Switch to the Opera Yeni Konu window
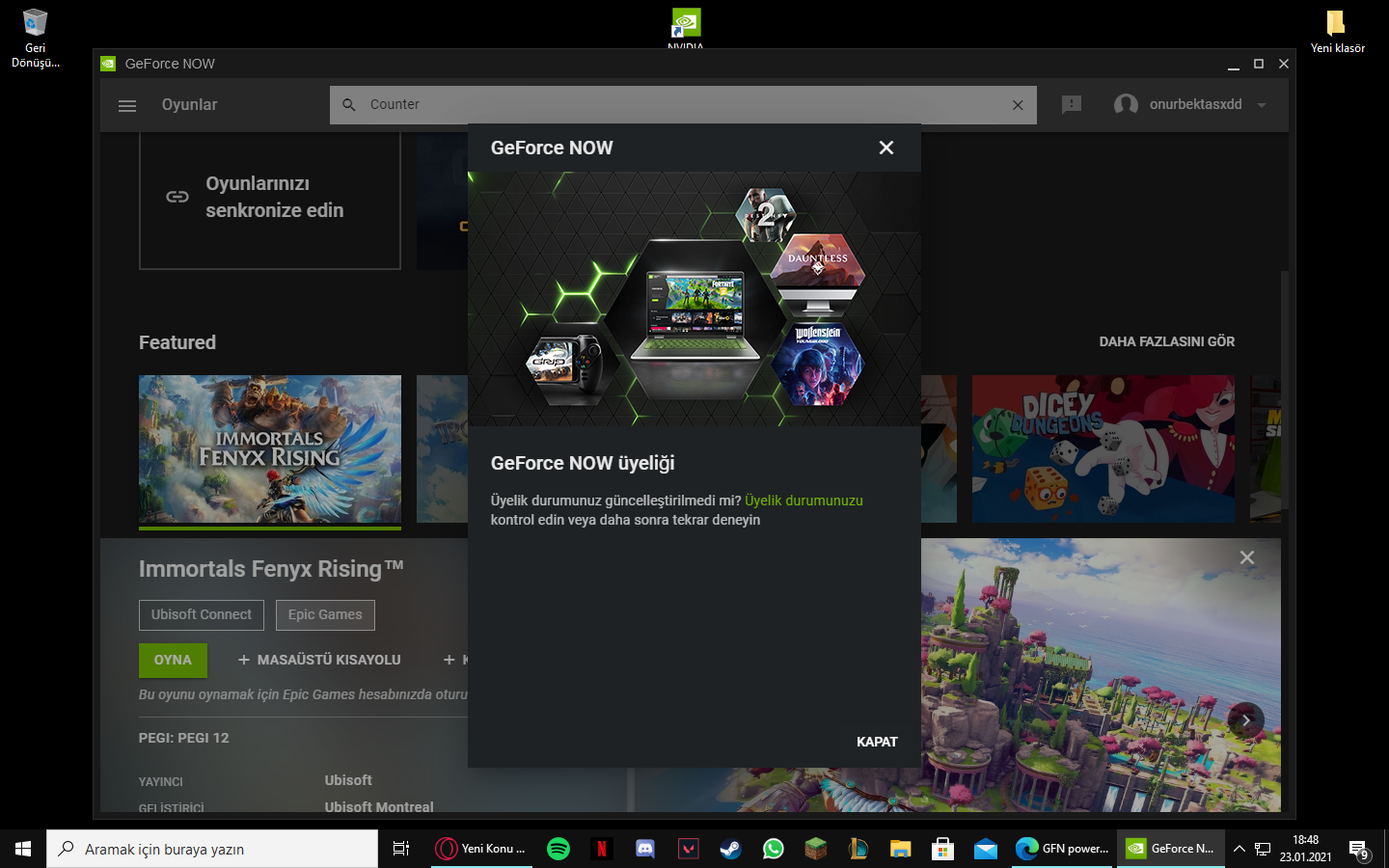The width and height of the screenshot is (1389, 868). 479,849
